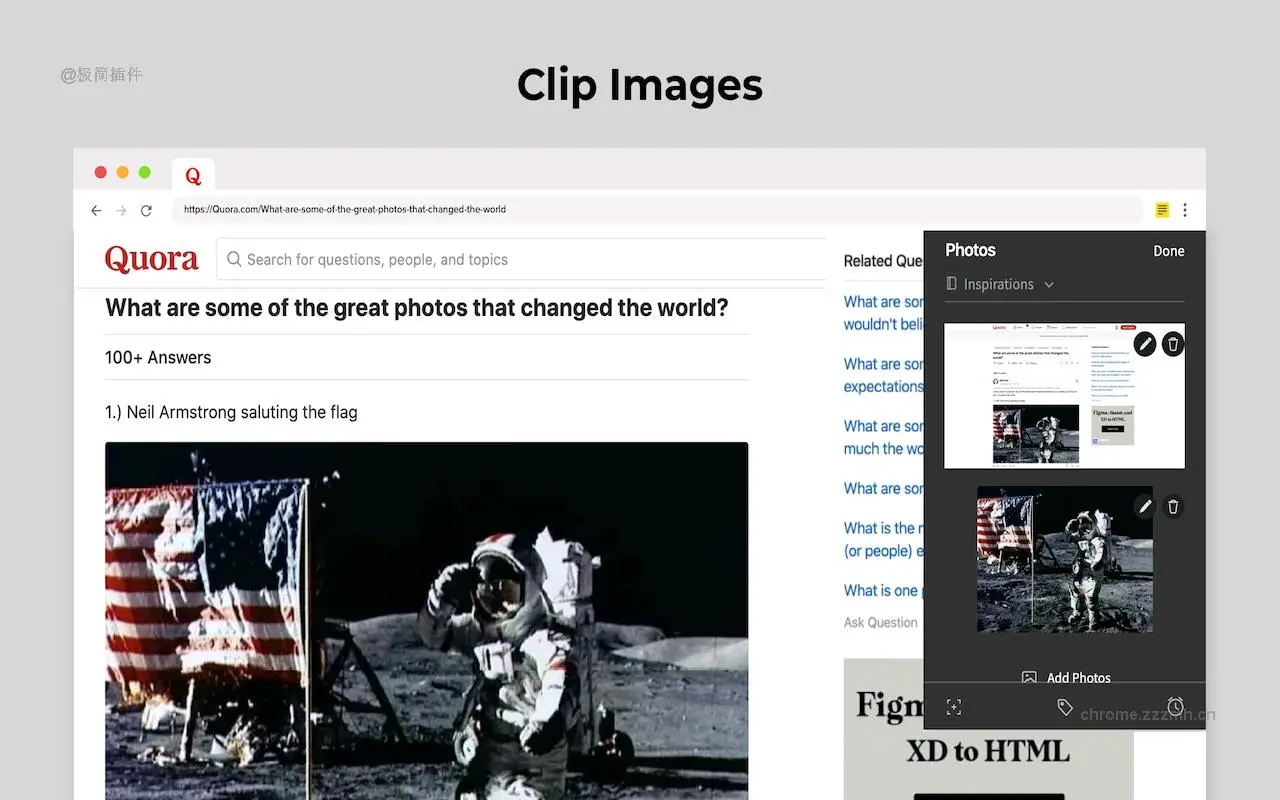Click the pencil edit icon on the screenshot thumbnail
The height and width of the screenshot is (800, 1280).
[x=1145, y=343]
